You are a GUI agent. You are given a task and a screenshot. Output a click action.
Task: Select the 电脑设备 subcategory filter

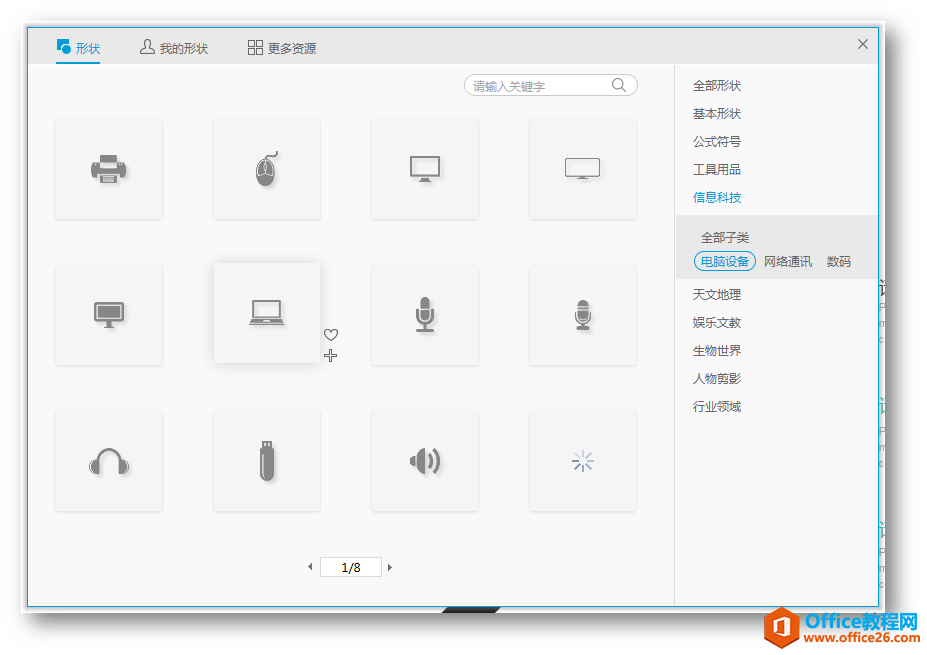click(x=724, y=261)
